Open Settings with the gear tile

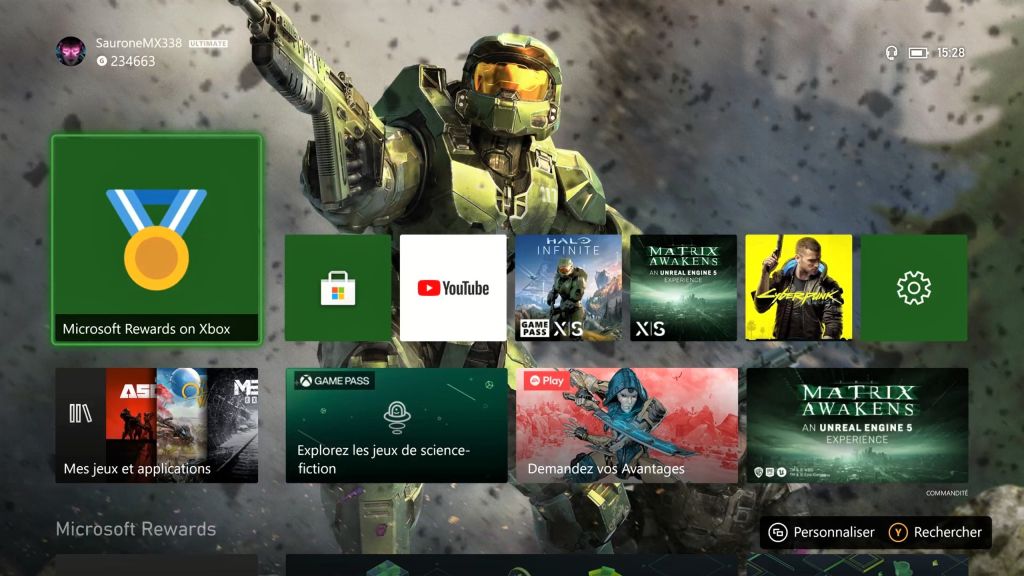[914, 288]
